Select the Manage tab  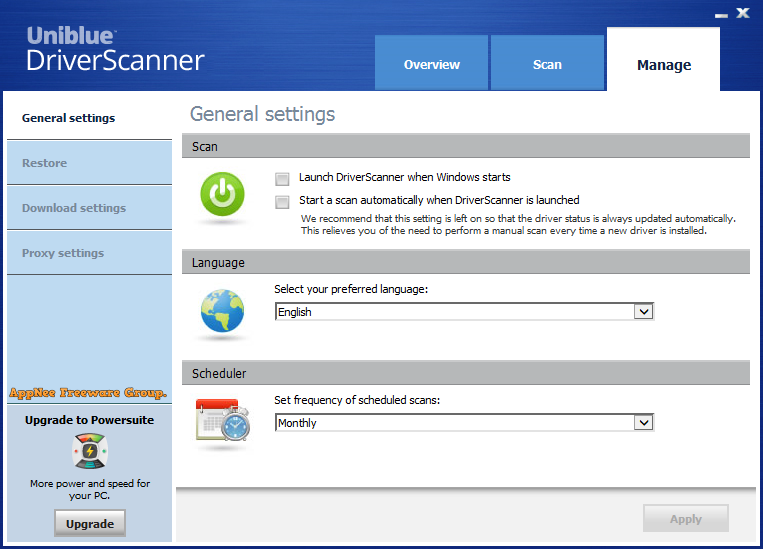[663, 60]
